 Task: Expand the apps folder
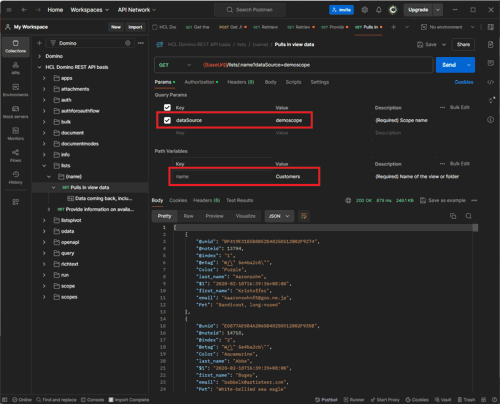pyautogui.click(x=44, y=78)
